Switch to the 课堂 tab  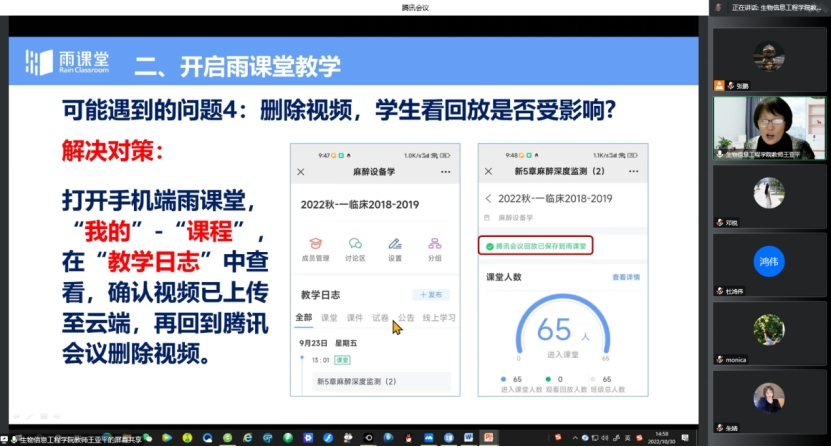tap(329, 318)
